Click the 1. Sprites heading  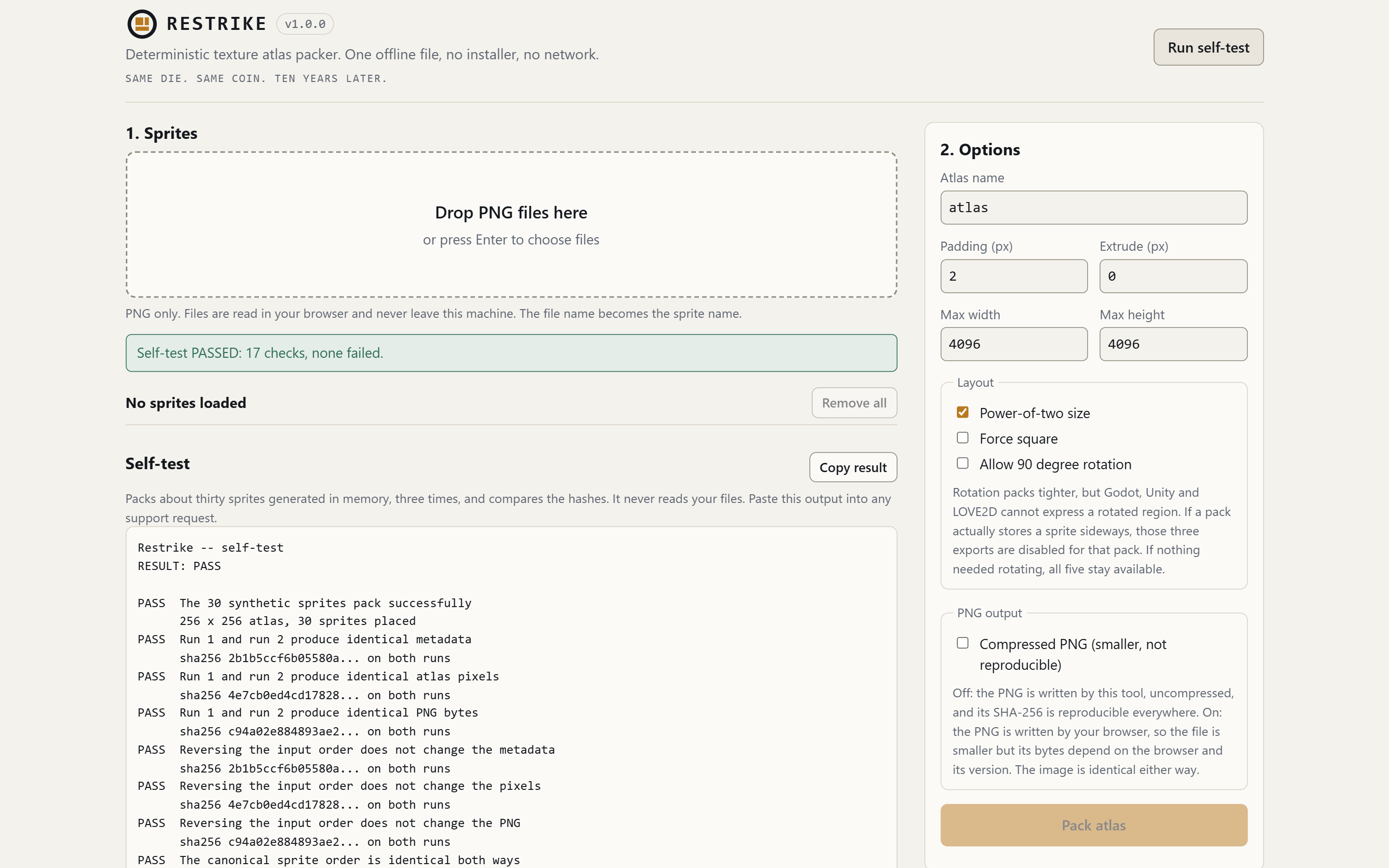[x=161, y=133]
